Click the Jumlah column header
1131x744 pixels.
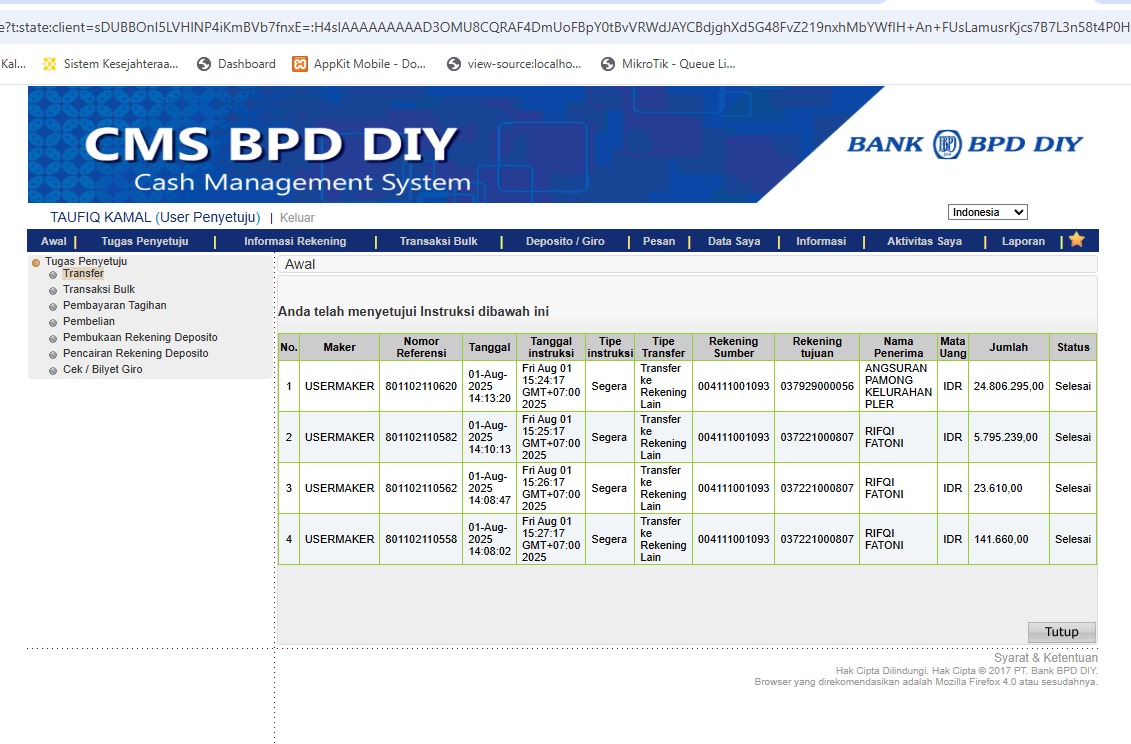1008,347
